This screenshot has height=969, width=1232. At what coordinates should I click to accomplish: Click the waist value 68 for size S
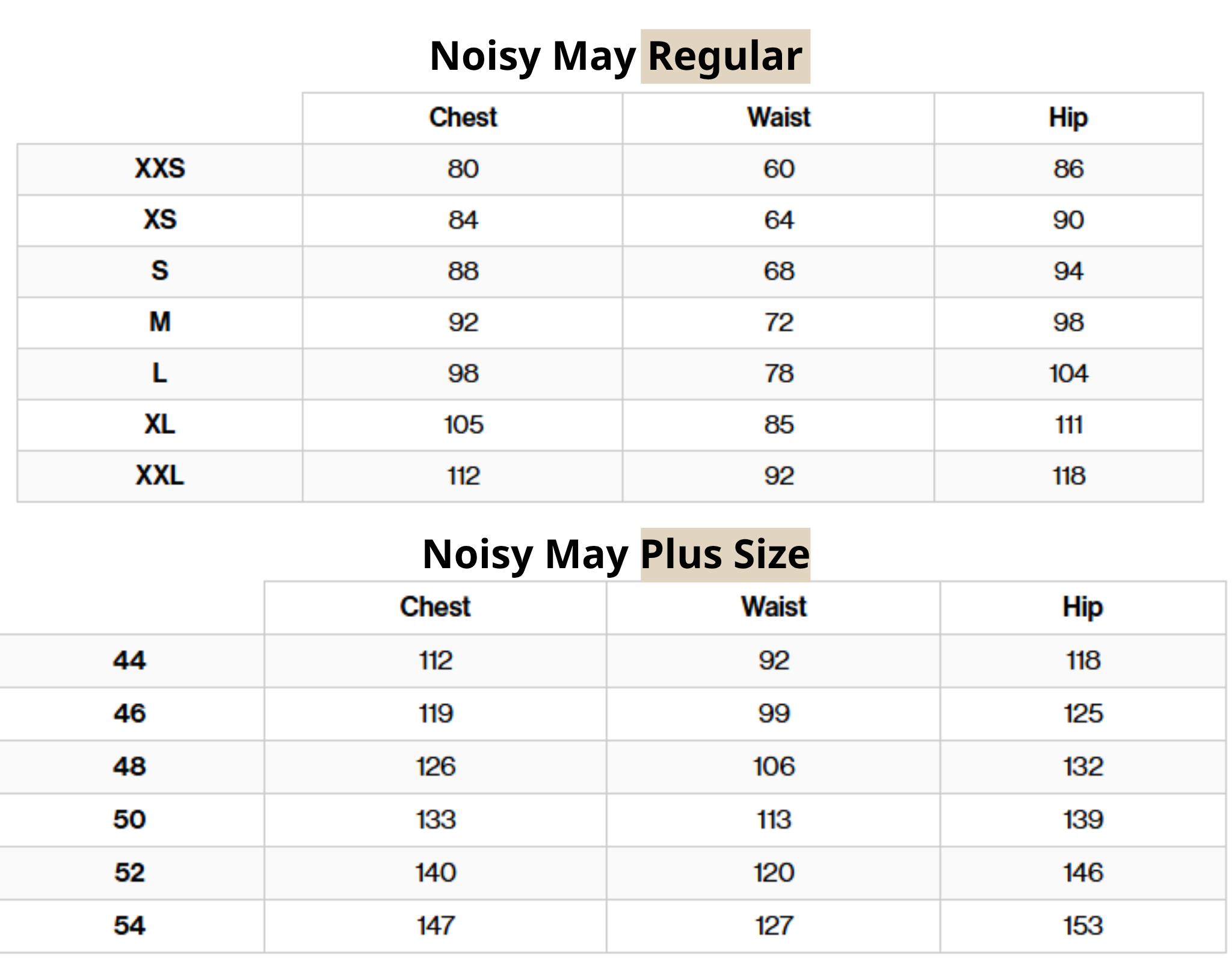(x=779, y=271)
